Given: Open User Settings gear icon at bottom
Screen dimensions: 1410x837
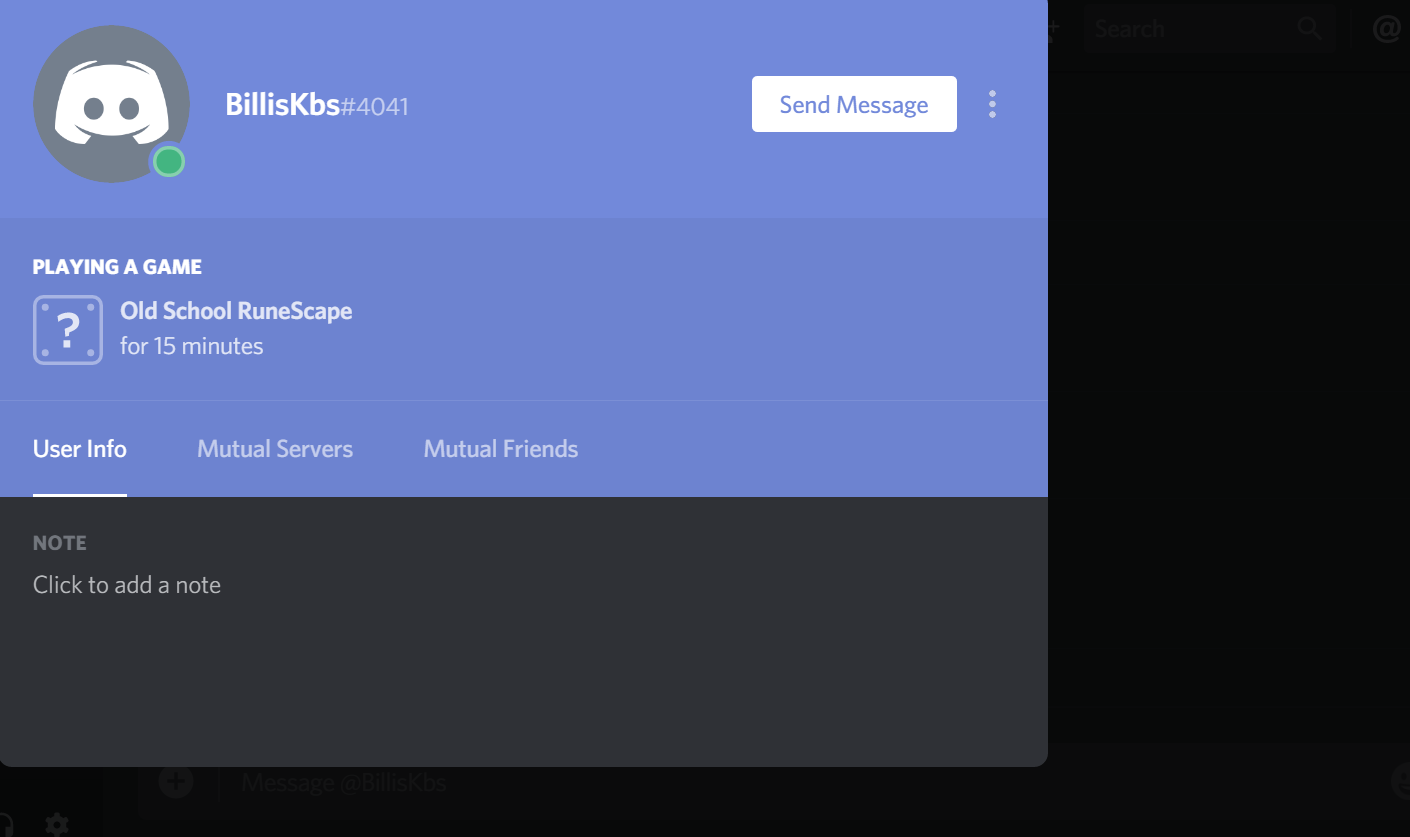Looking at the screenshot, I should click(57, 824).
